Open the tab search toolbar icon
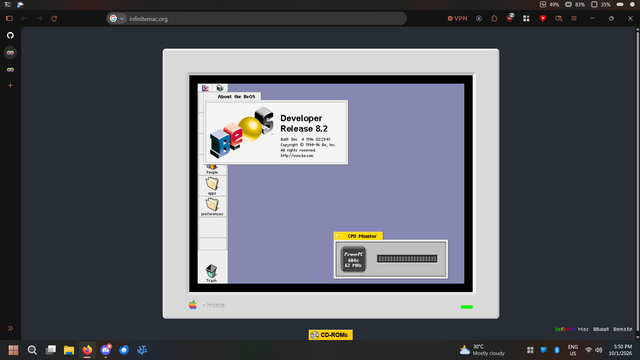 point(558,18)
